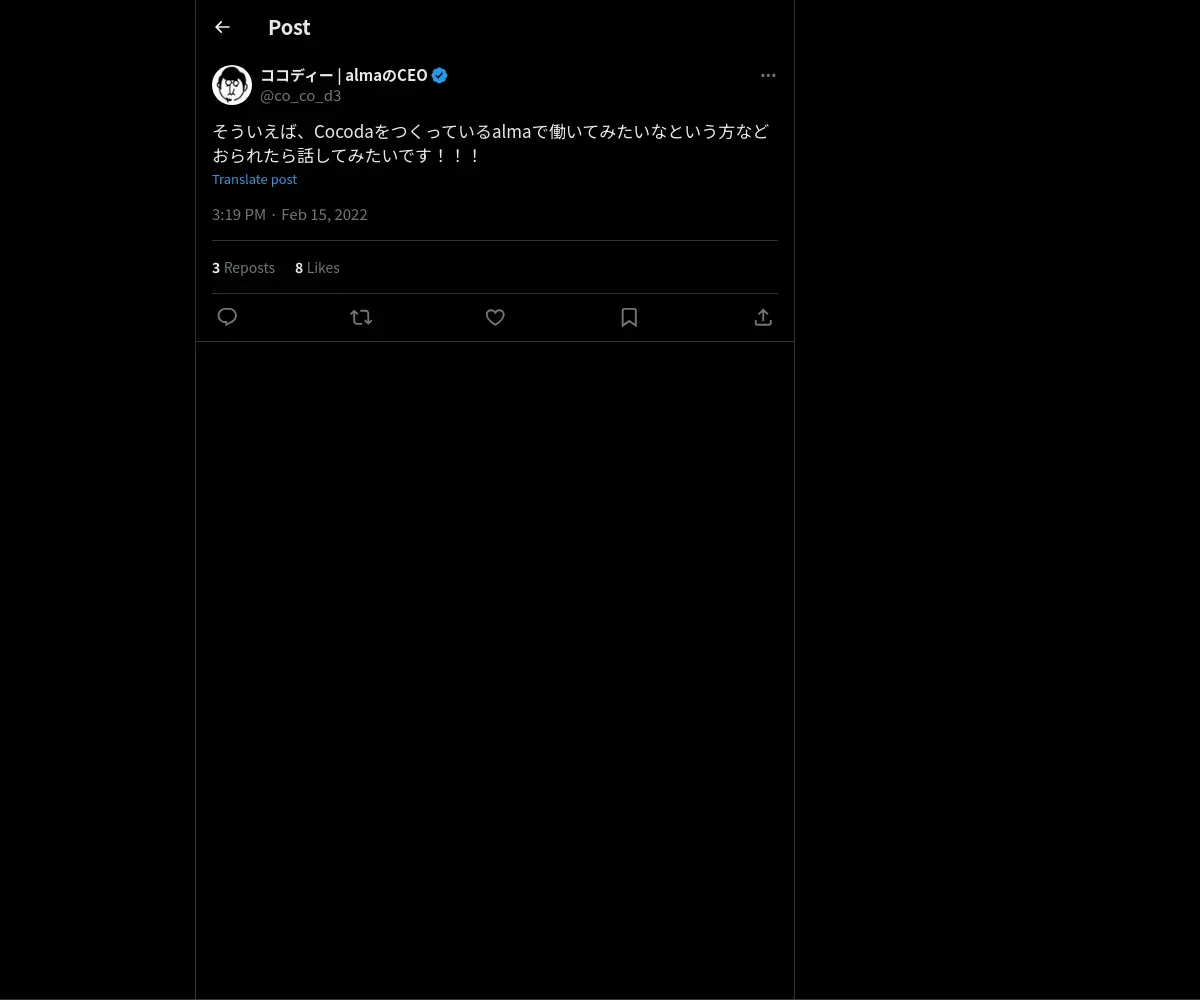Click the Post heading at top

tap(289, 27)
